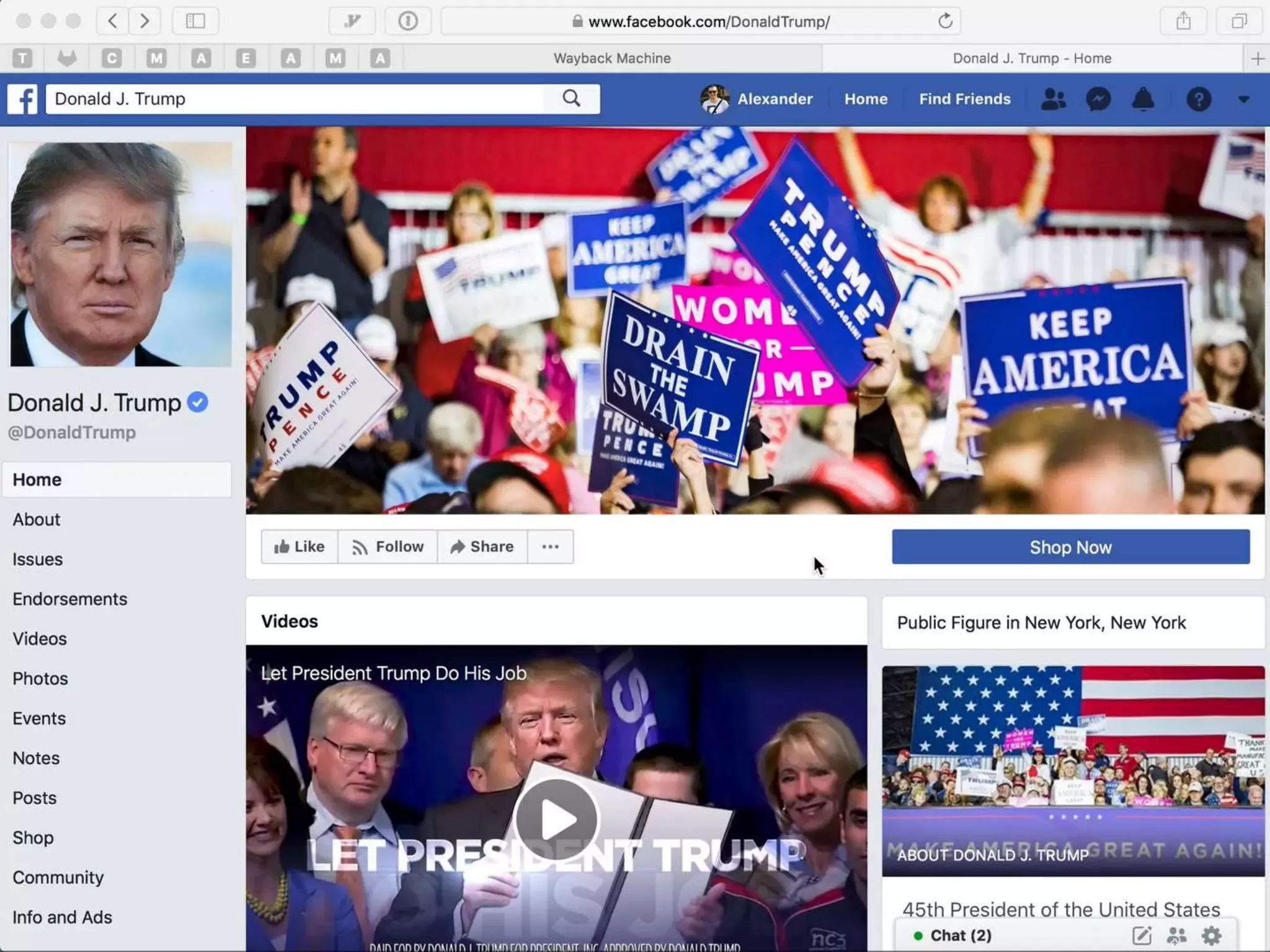Open the three-dots more options menu
1270x952 pixels.
pos(550,547)
